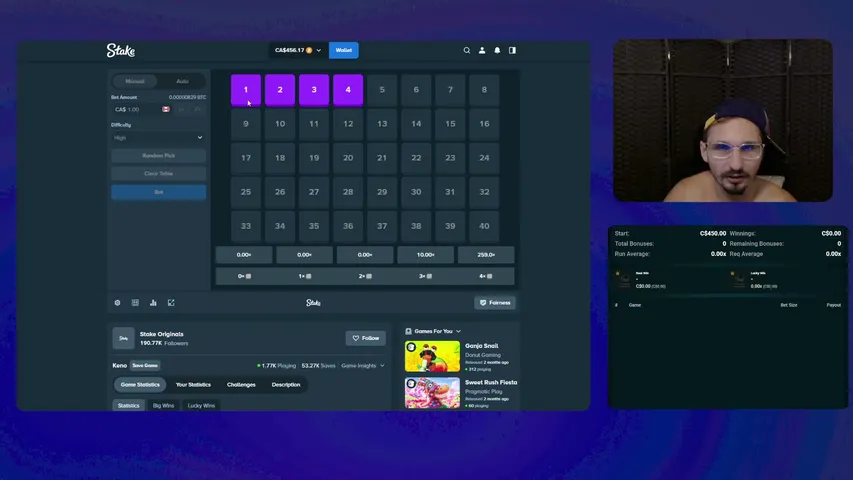Screen dimensions: 853x480
Task: Click the blue Bet button
Action: (x=158, y=192)
